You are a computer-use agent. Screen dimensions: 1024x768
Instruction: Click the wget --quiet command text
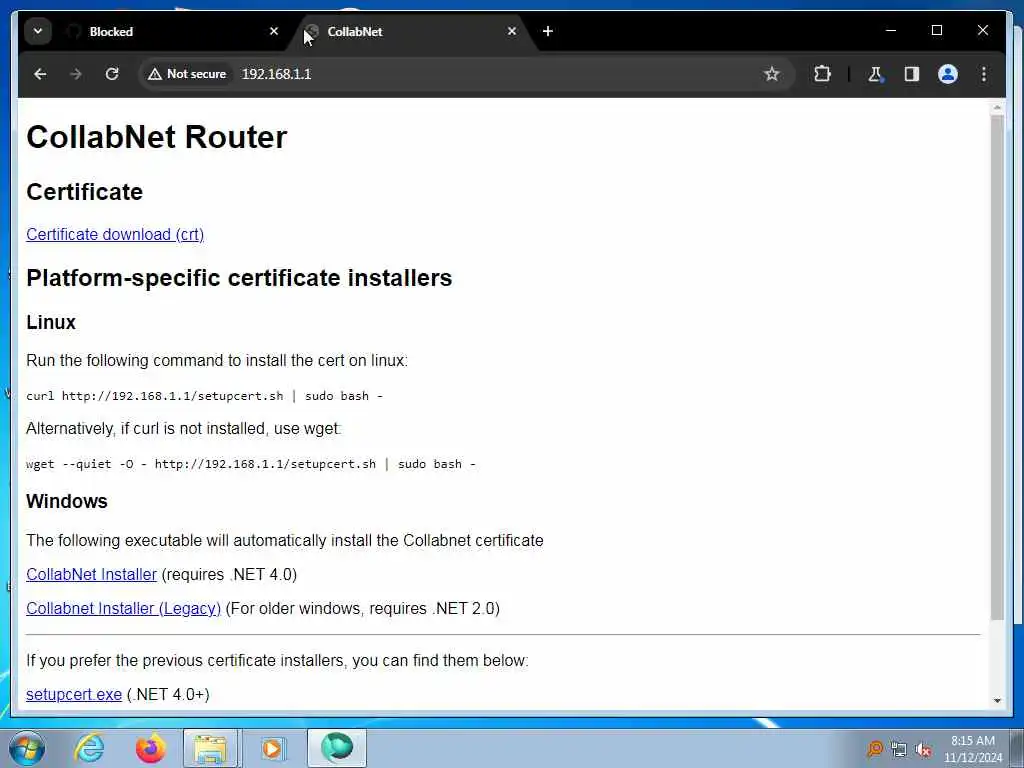click(251, 464)
